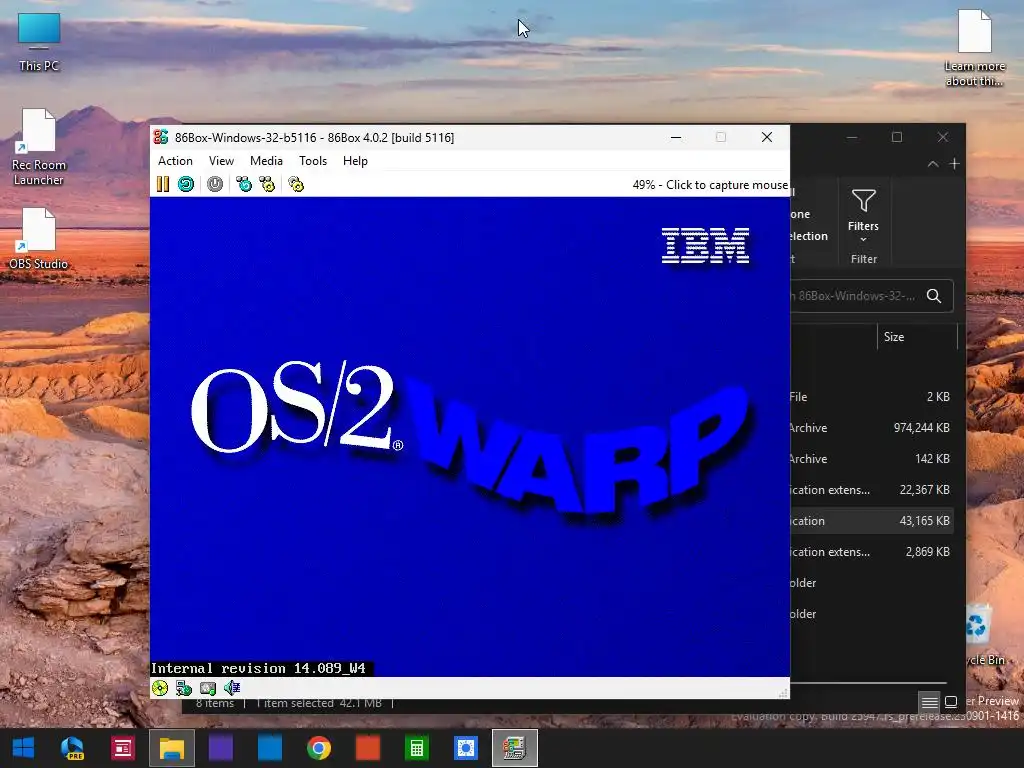This screenshot has height=768, width=1024.
Task: Open the View menu
Action: [x=221, y=161]
